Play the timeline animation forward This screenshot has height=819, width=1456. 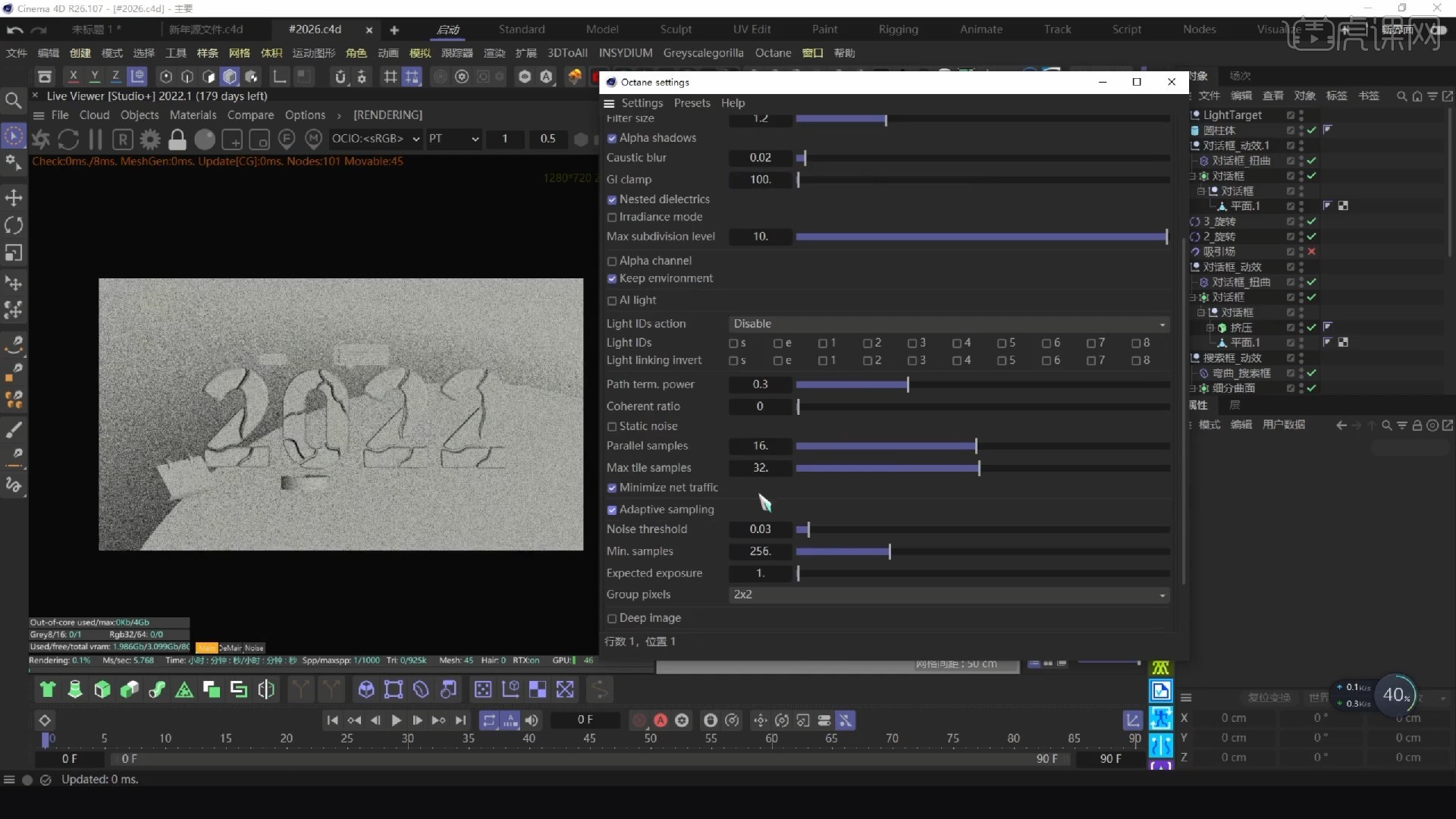point(396,720)
